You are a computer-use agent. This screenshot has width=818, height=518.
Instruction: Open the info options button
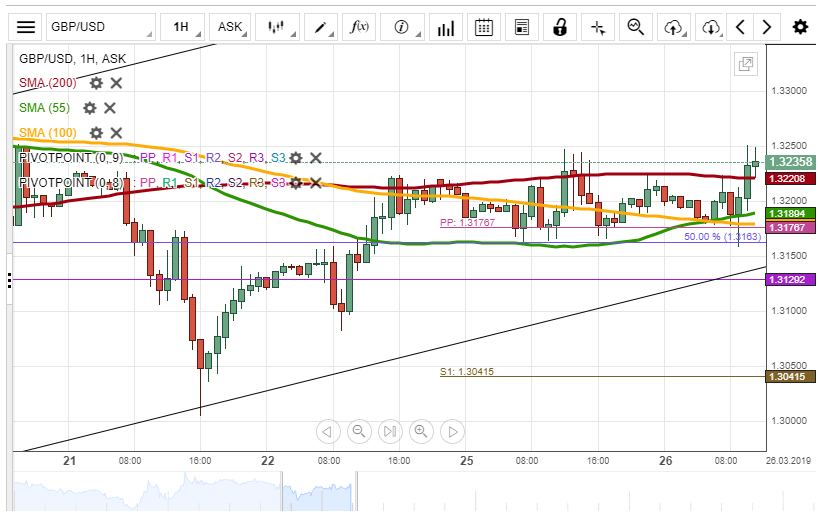tap(402, 27)
